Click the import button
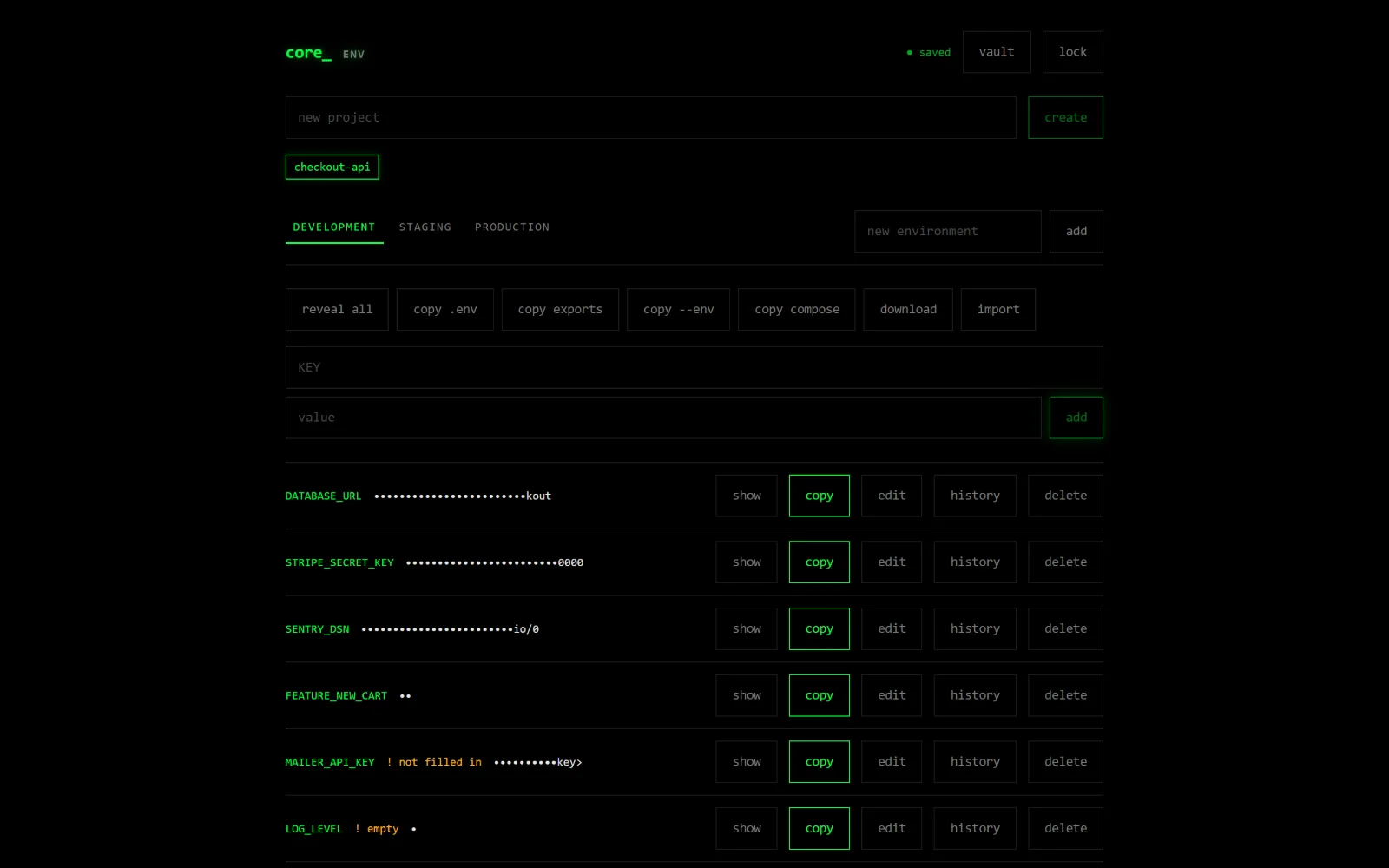This screenshot has height=868, width=1389. pyautogui.click(x=998, y=309)
